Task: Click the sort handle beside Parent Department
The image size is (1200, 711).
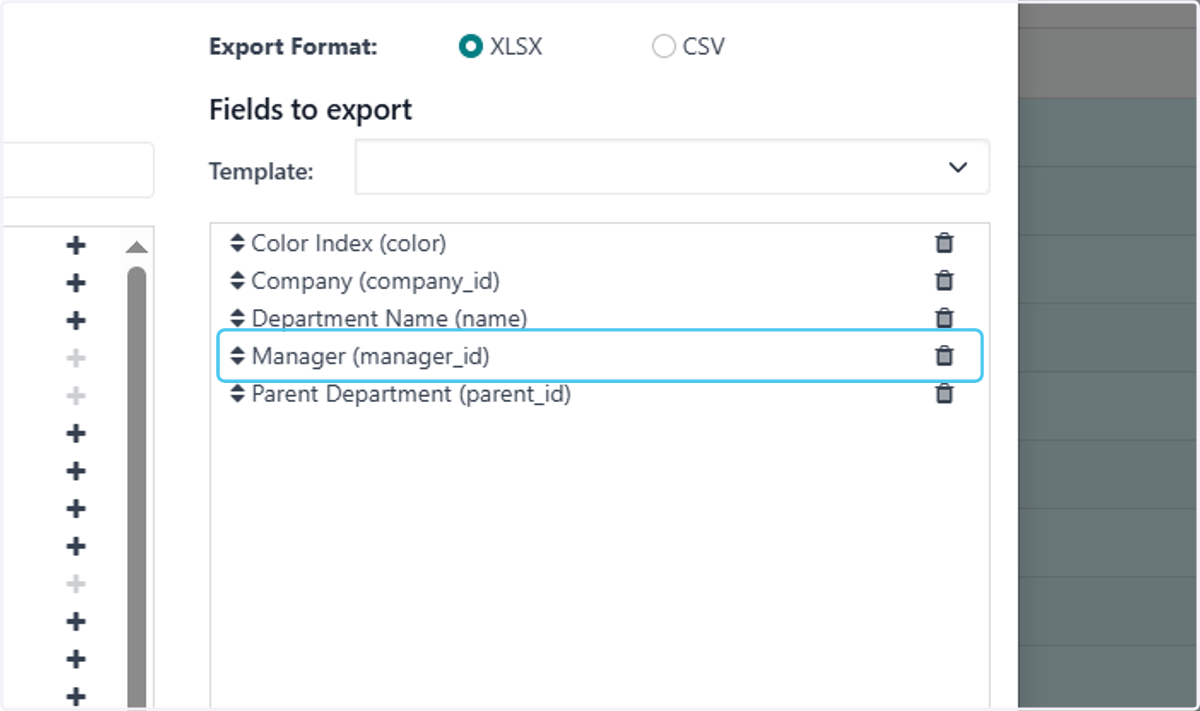Action: (x=237, y=394)
